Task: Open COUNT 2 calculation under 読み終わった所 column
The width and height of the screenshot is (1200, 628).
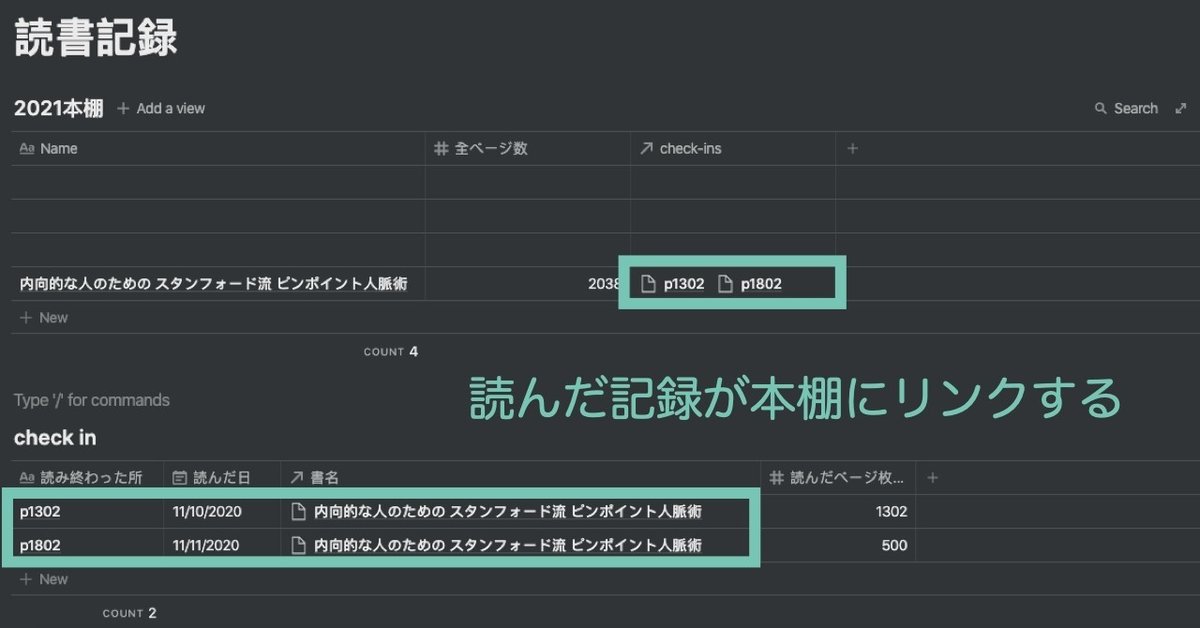Action: (x=130, y=613)
